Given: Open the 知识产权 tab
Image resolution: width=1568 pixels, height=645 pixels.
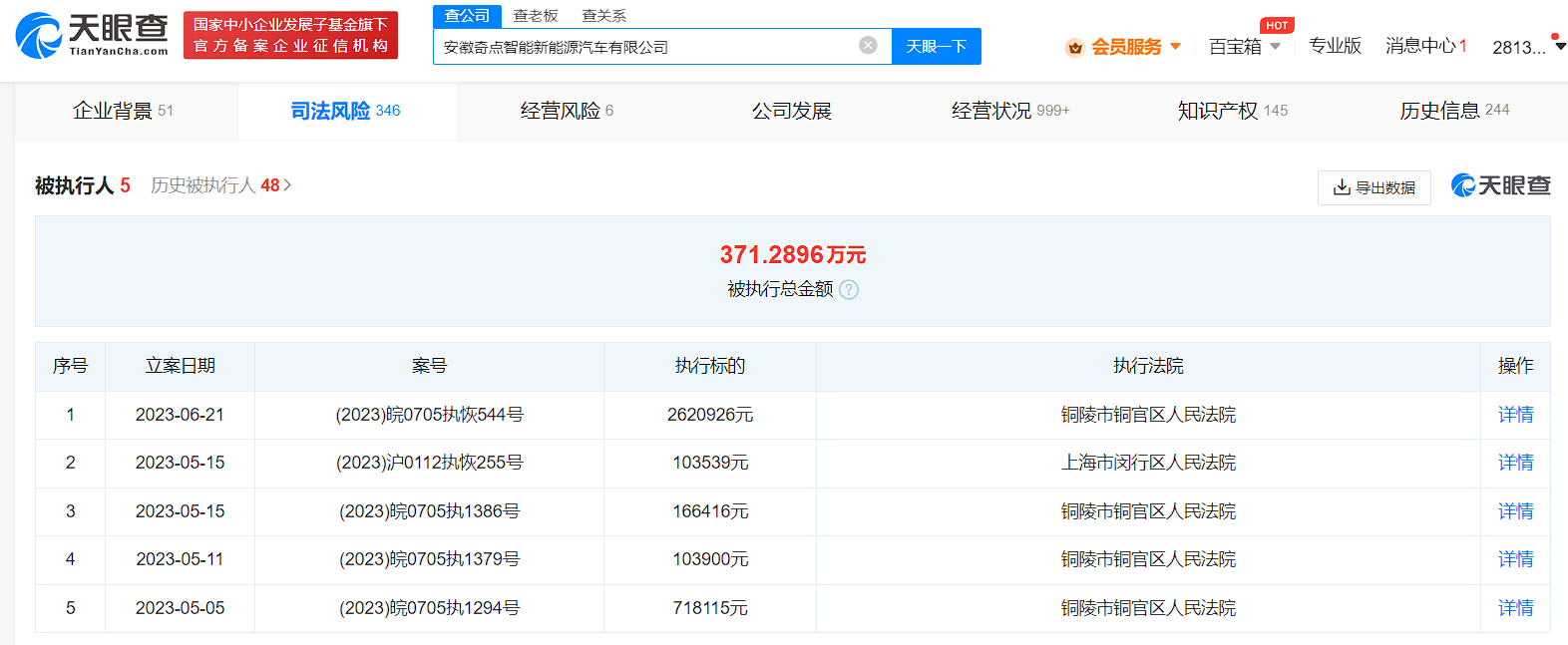Looking at the screenshot, I should coord(1232,111).
